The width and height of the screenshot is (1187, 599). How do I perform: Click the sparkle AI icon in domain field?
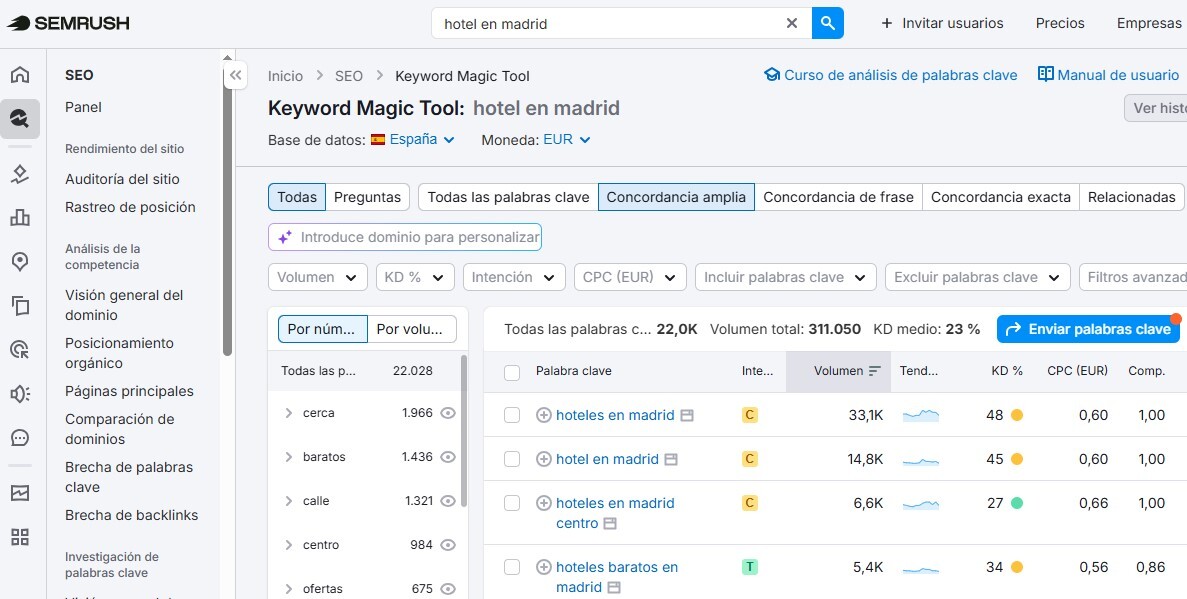(285, 237)
